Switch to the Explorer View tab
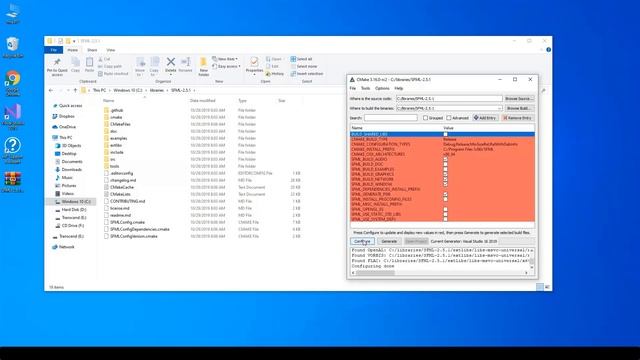This screenshot has height=360, width=640. point(111,50)
